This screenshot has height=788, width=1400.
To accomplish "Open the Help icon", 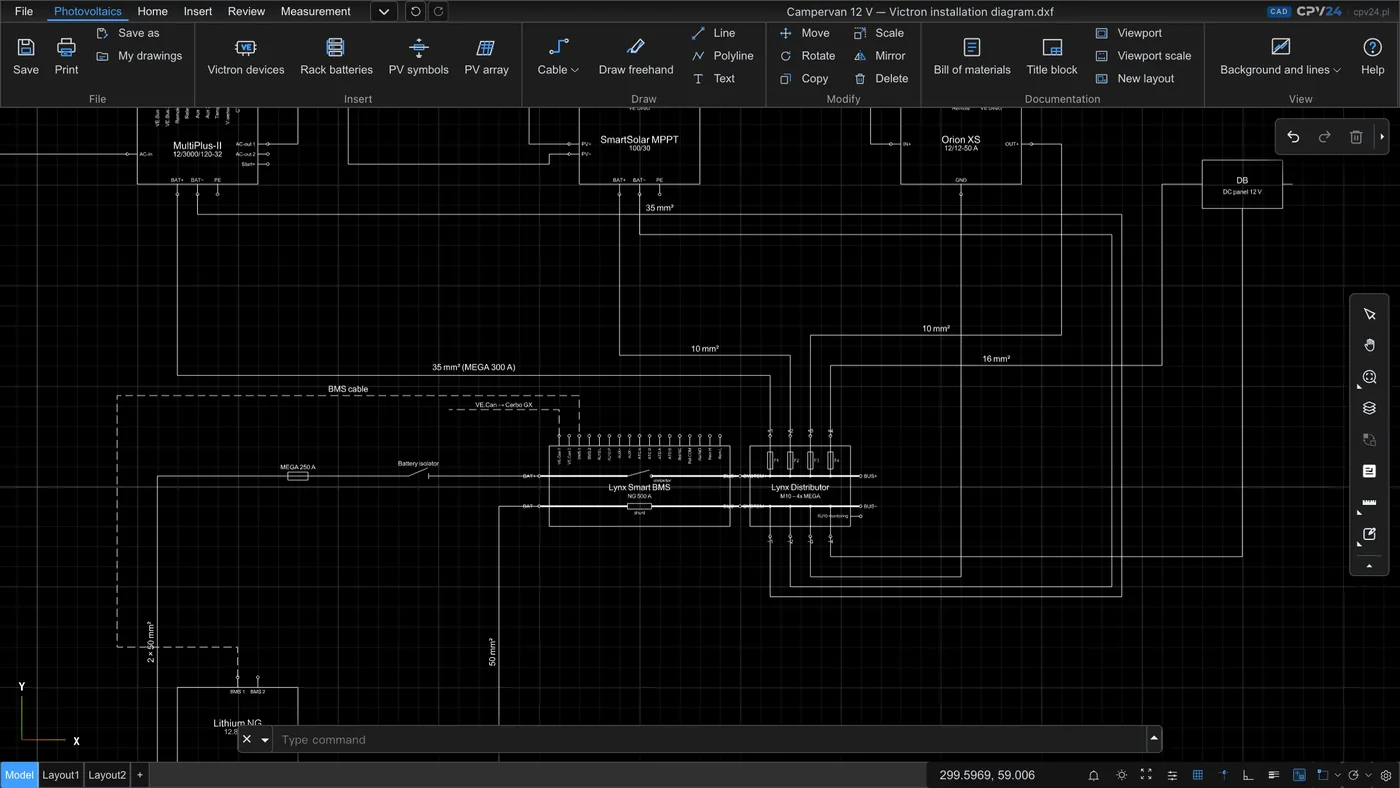I will (1372, 47).
